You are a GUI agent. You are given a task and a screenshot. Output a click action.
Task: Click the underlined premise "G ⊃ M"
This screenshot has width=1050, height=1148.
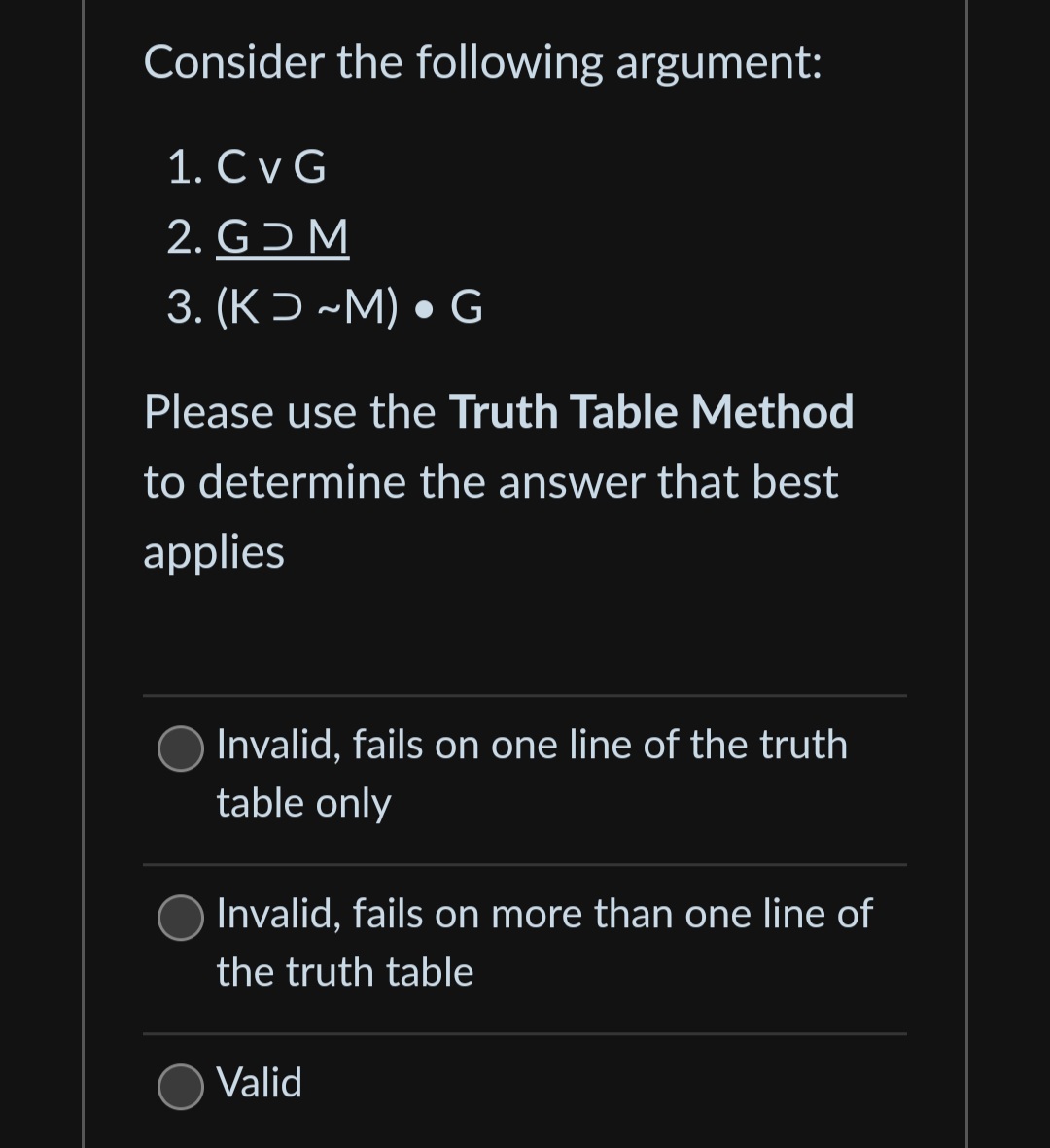282,237
